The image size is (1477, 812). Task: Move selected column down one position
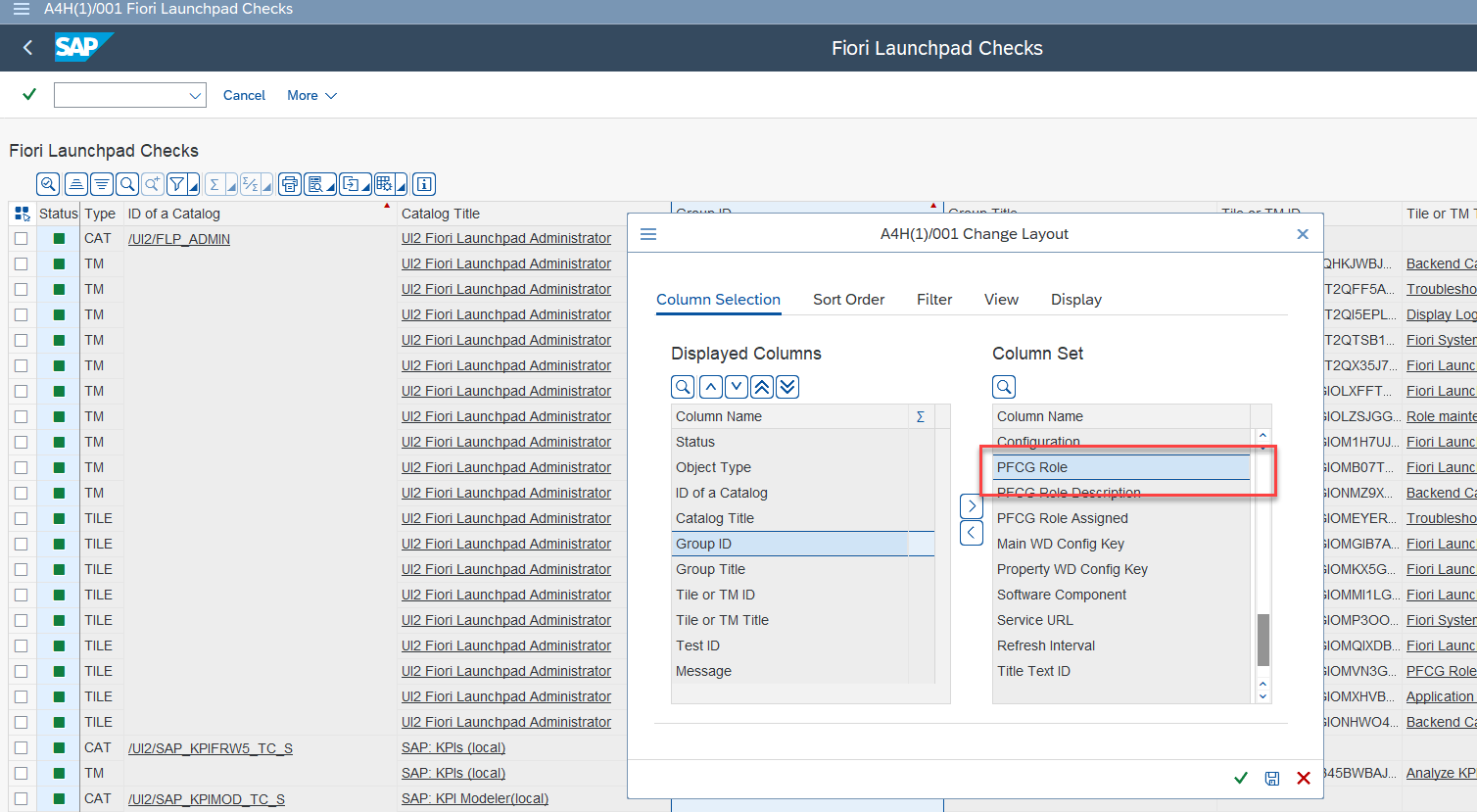click(737, 387)
